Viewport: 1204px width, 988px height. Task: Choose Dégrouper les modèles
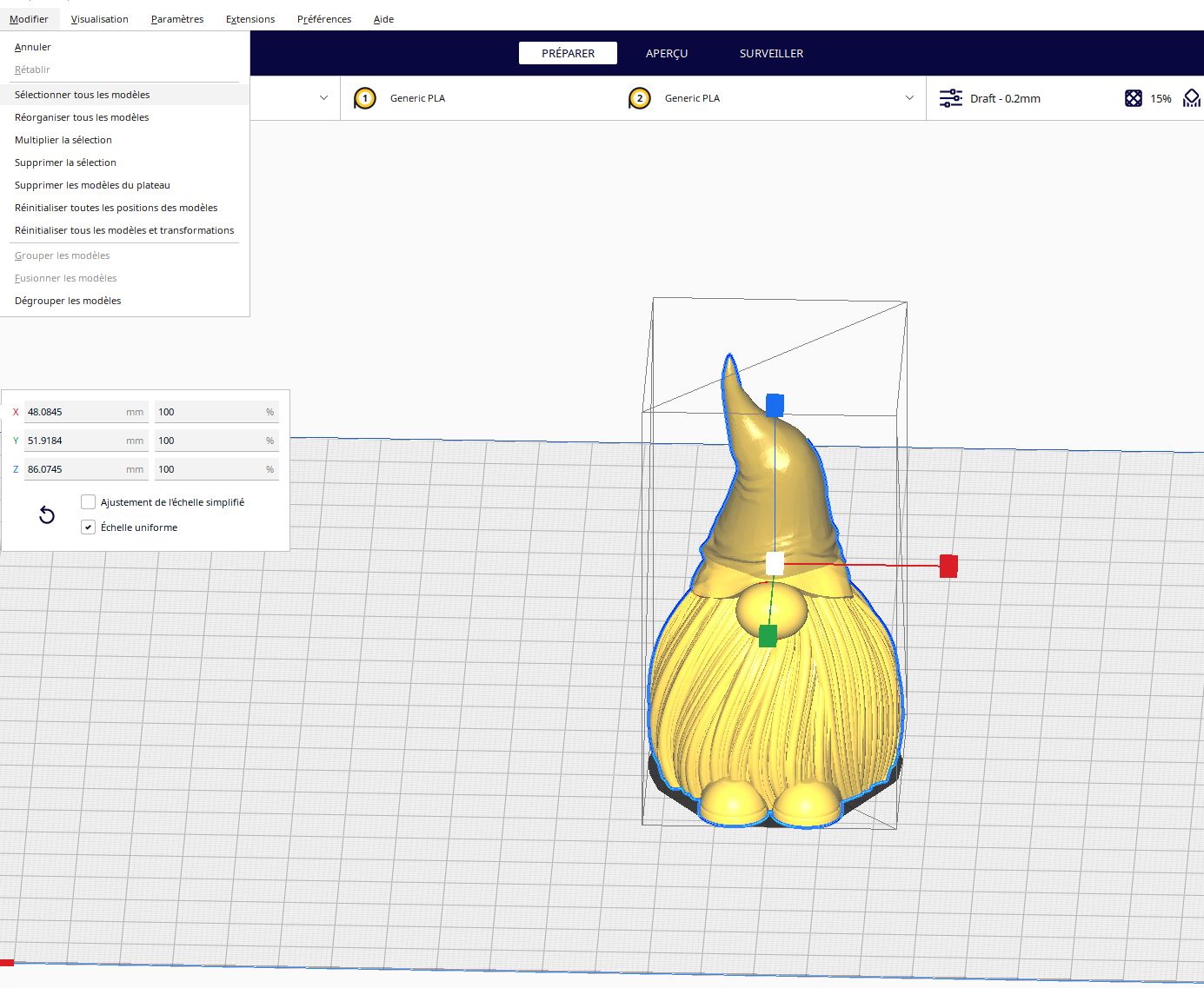pyautogui.click(x=125, y=301)
